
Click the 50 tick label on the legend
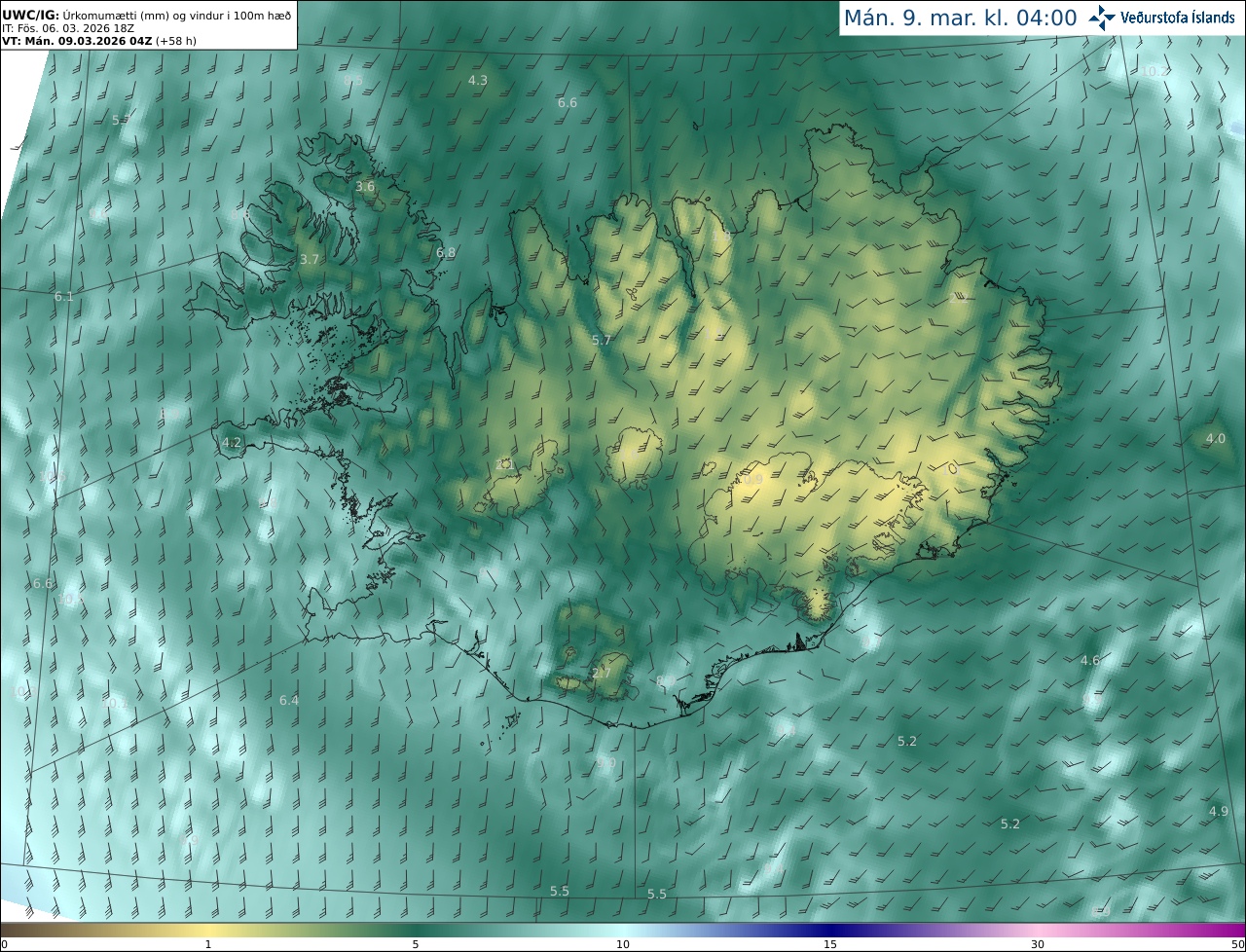click(1237, 944)
